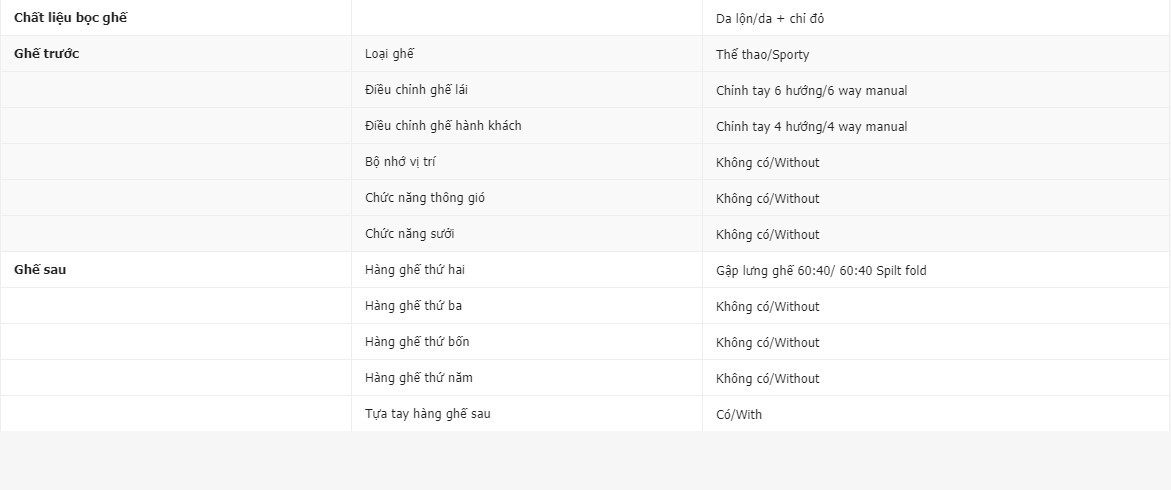Click the "Da lộn/da + chỉ đỏ" value
Viewport: 1171px width, 490px height.
[770, 19]
